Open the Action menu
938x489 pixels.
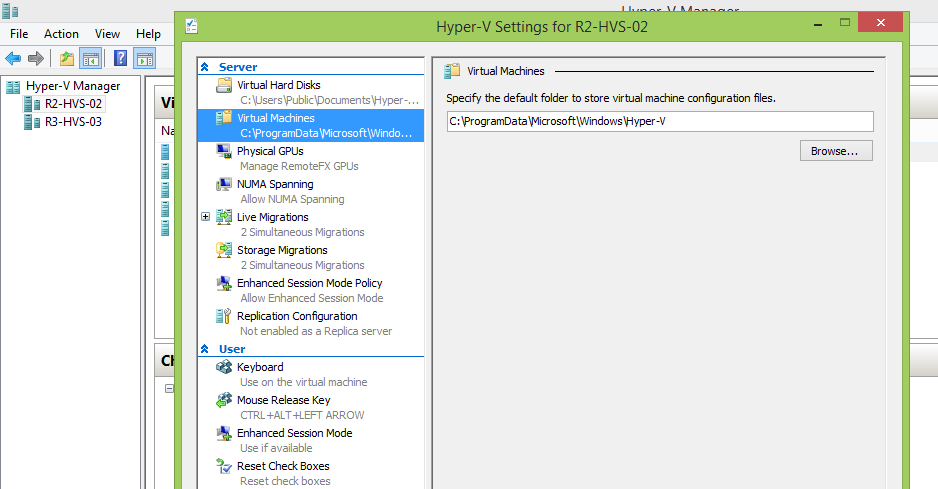coord(61,34)
